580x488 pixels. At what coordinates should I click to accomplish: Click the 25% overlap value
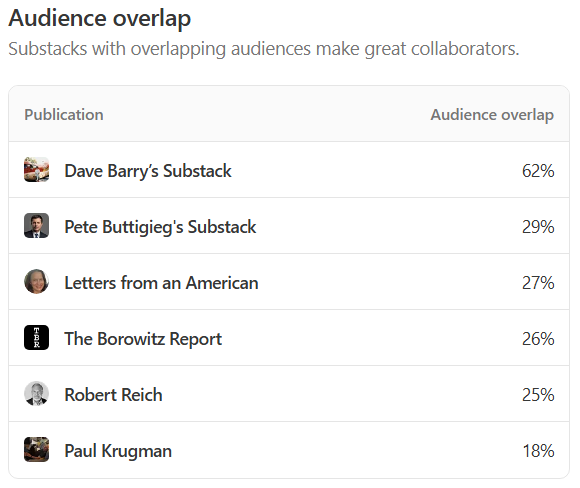[x=538, y=395]
